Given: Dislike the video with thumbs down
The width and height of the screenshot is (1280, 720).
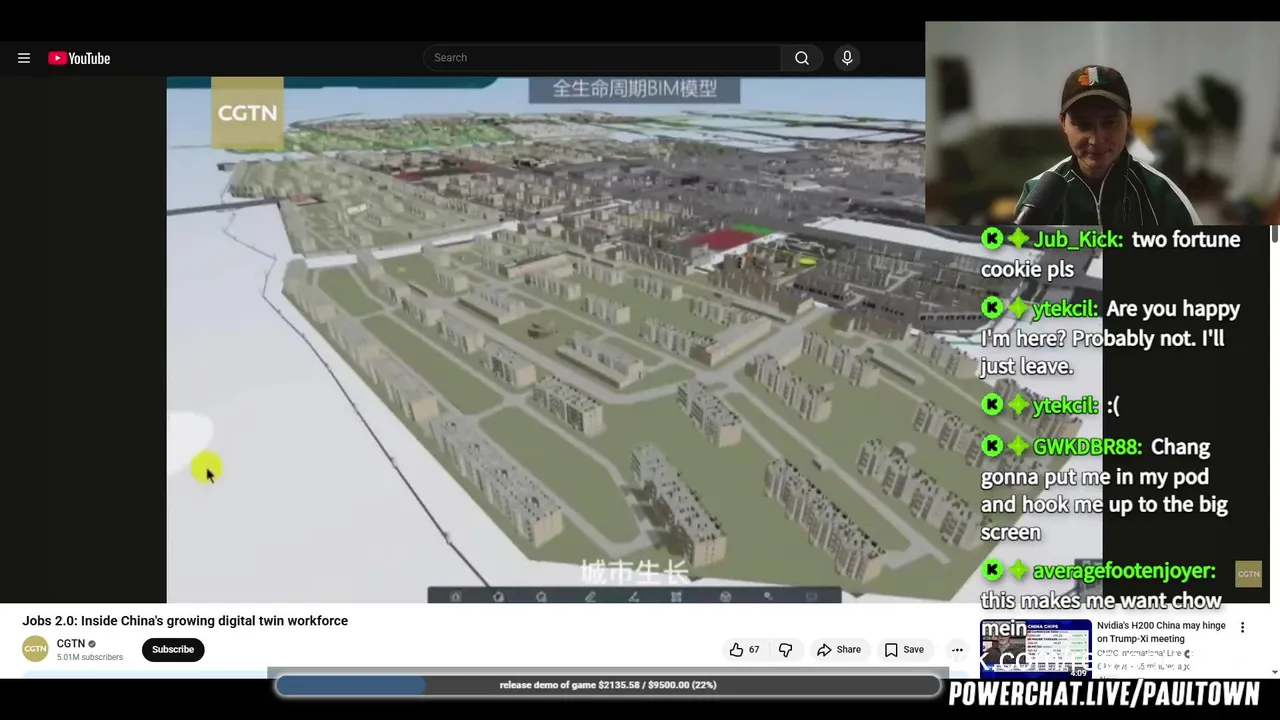Looking at the screenshot, I should pos(785,650).
